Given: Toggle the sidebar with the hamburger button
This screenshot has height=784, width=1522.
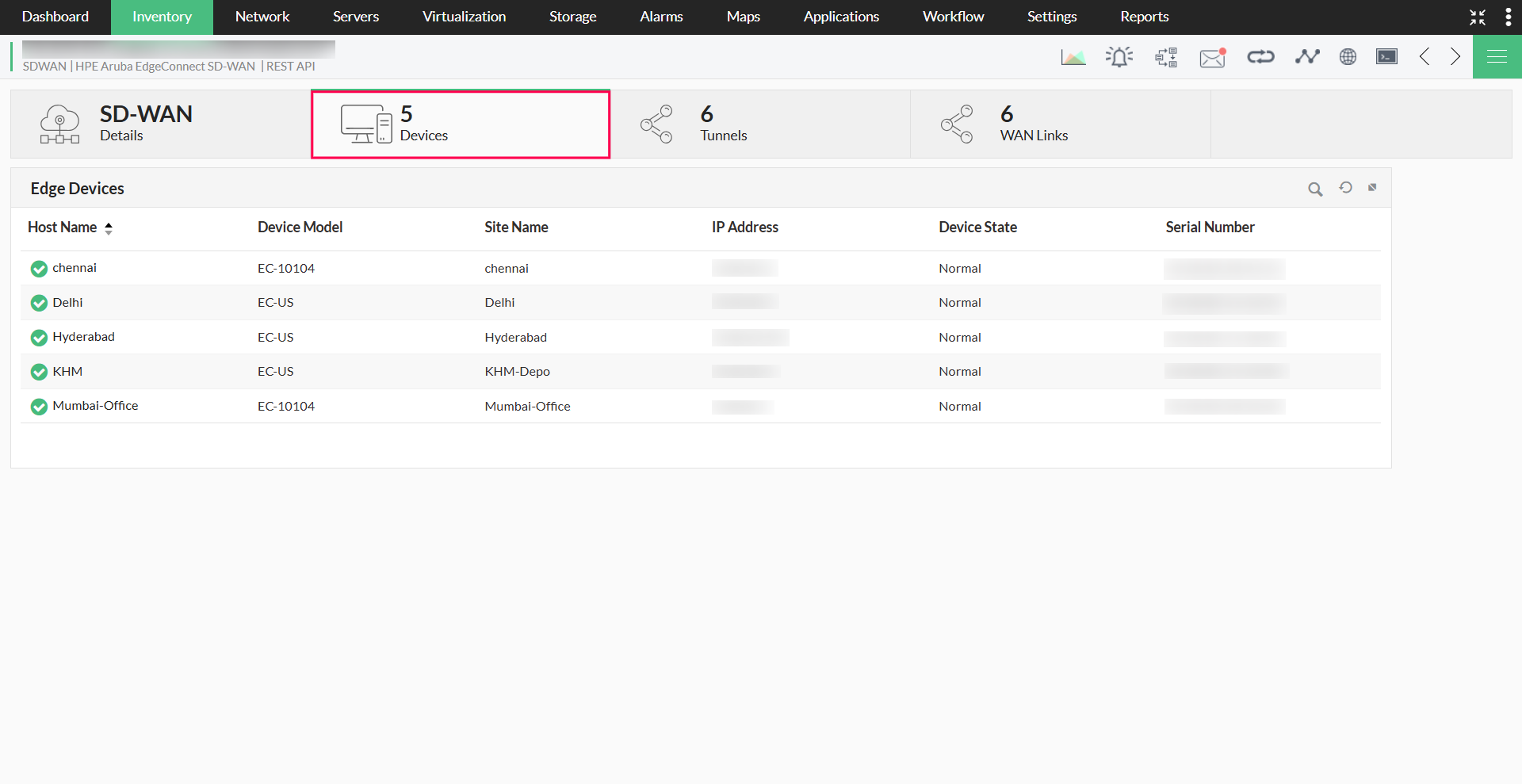Looking at the screenshot, I should click(1497, 56).
